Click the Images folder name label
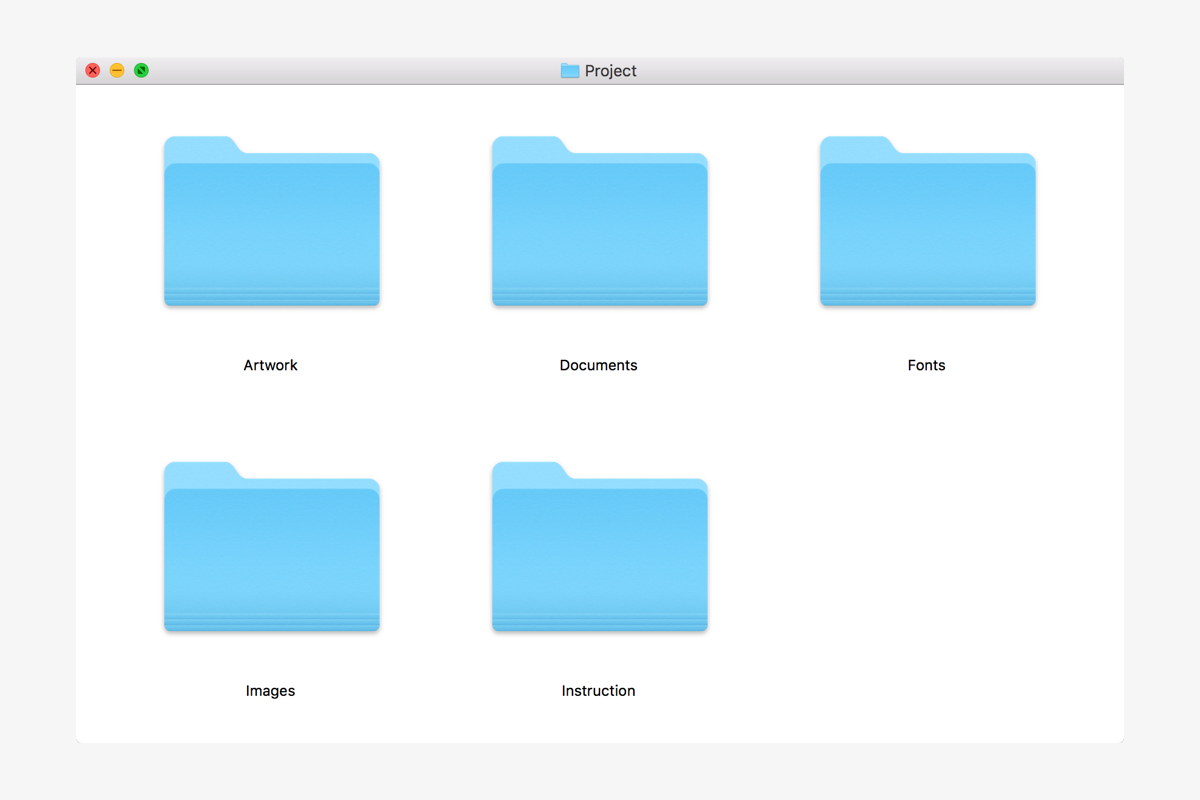This screenshot has width=1200, height=800. [x=270, y=690]
